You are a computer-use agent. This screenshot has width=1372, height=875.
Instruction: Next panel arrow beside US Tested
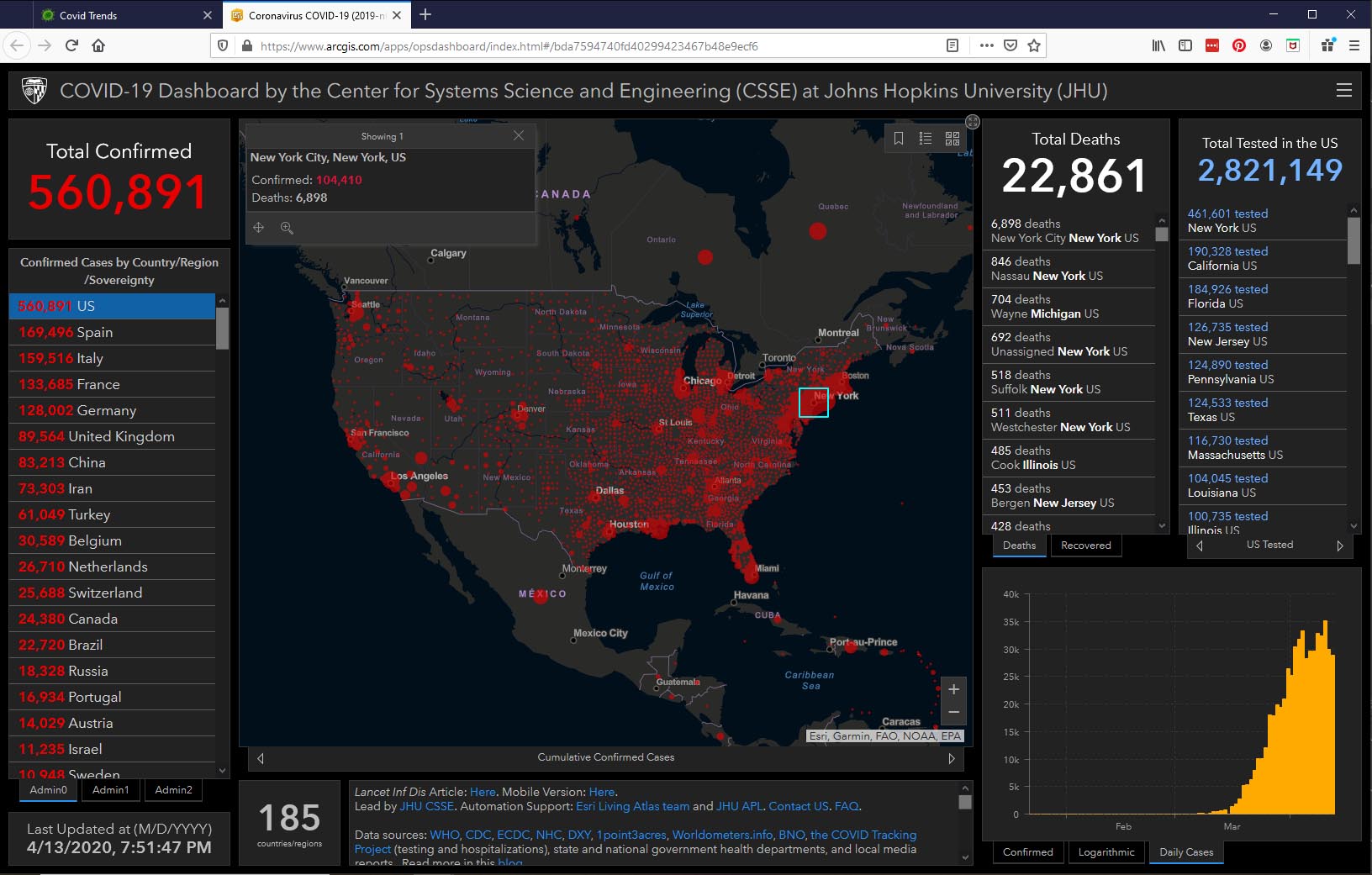pyautogui.click(x=1340, y=546)
